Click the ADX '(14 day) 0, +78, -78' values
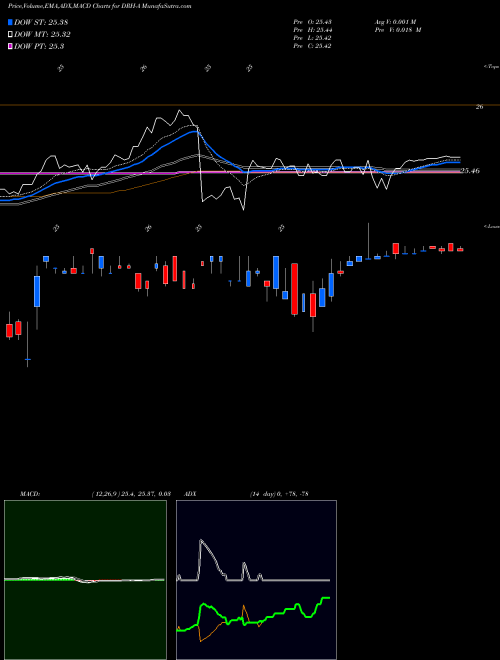 (x=279, y=494)
